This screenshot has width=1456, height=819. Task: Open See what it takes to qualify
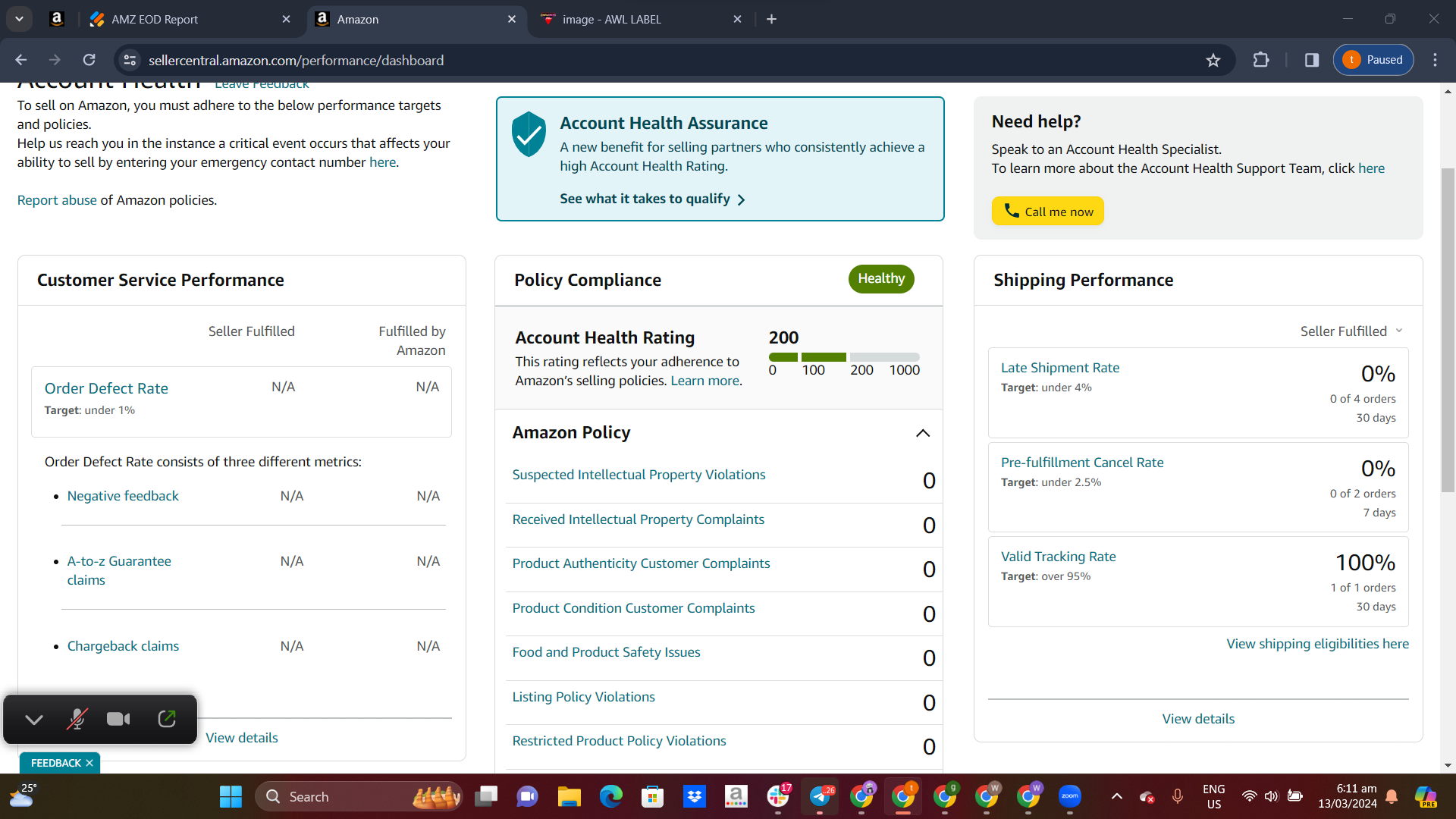[x=652, y=199]
